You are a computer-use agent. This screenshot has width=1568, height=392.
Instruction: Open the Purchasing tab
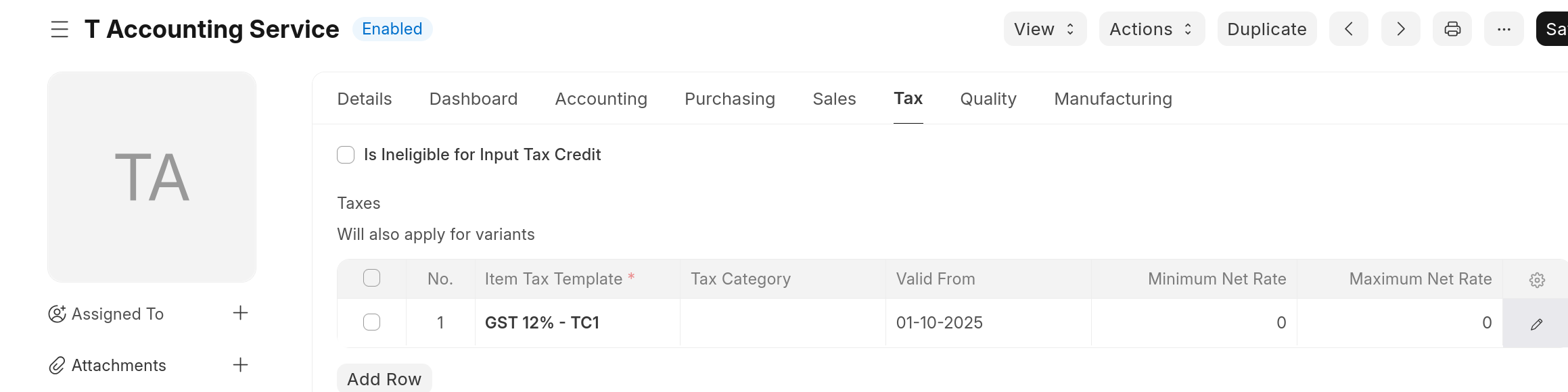pyautogui.click(x=729, y=99)
